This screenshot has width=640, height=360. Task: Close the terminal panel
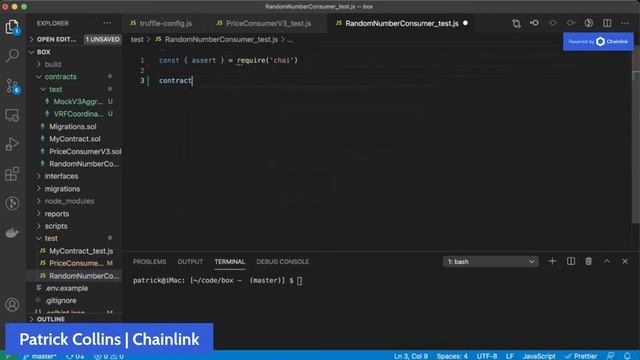pos(625,261)
